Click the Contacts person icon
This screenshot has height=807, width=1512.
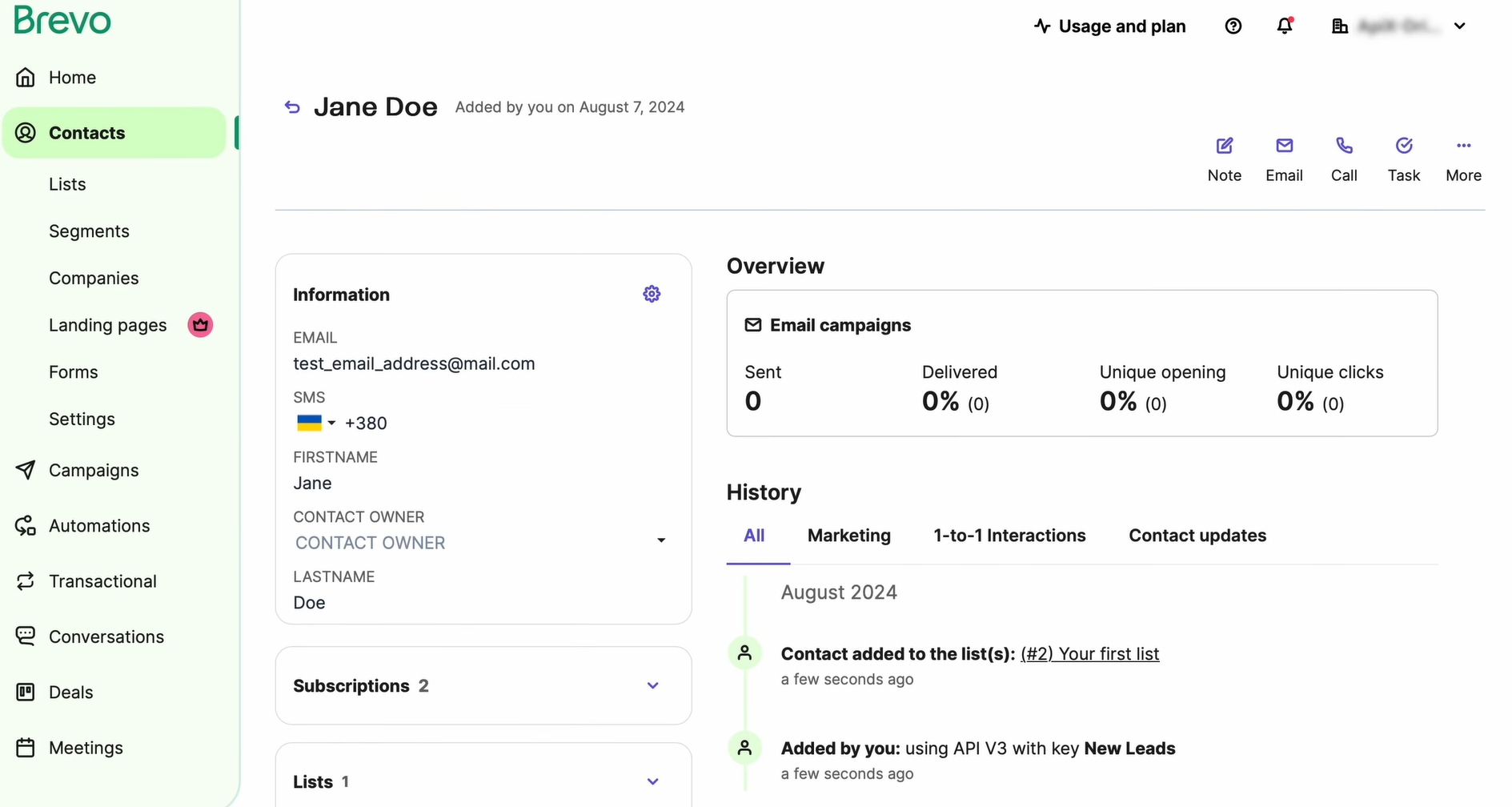pyautogui.click(x=26, y=133)
